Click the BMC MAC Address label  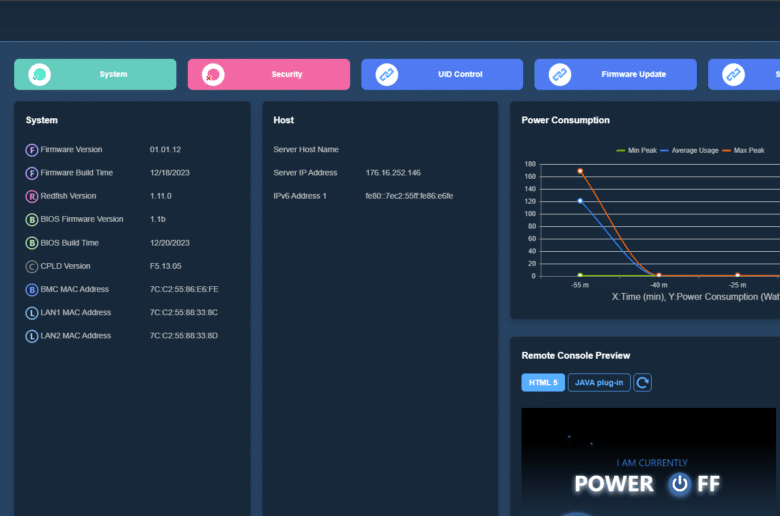[x=75, y=289]
